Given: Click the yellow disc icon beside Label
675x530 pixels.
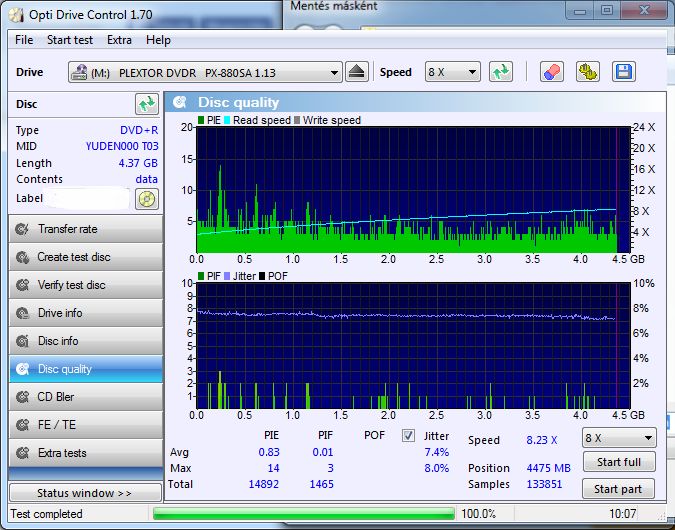Looking at the screenshot, I should pos(147,198).
